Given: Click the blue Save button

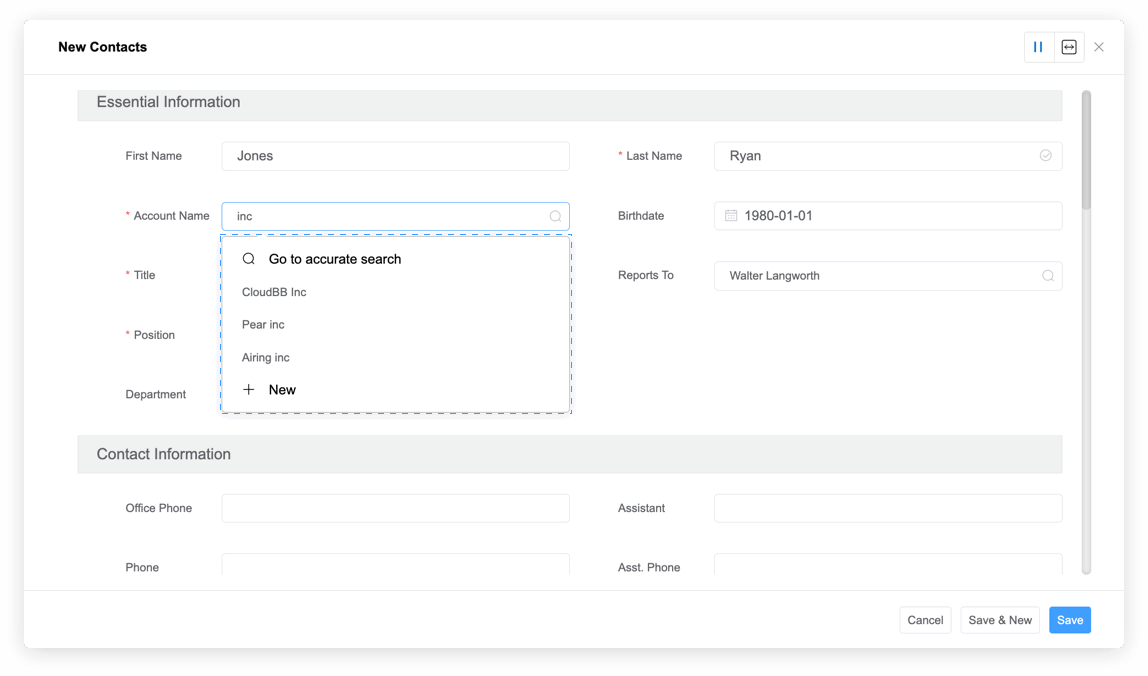Looking at the screenshot, I should coord(1069,620).
